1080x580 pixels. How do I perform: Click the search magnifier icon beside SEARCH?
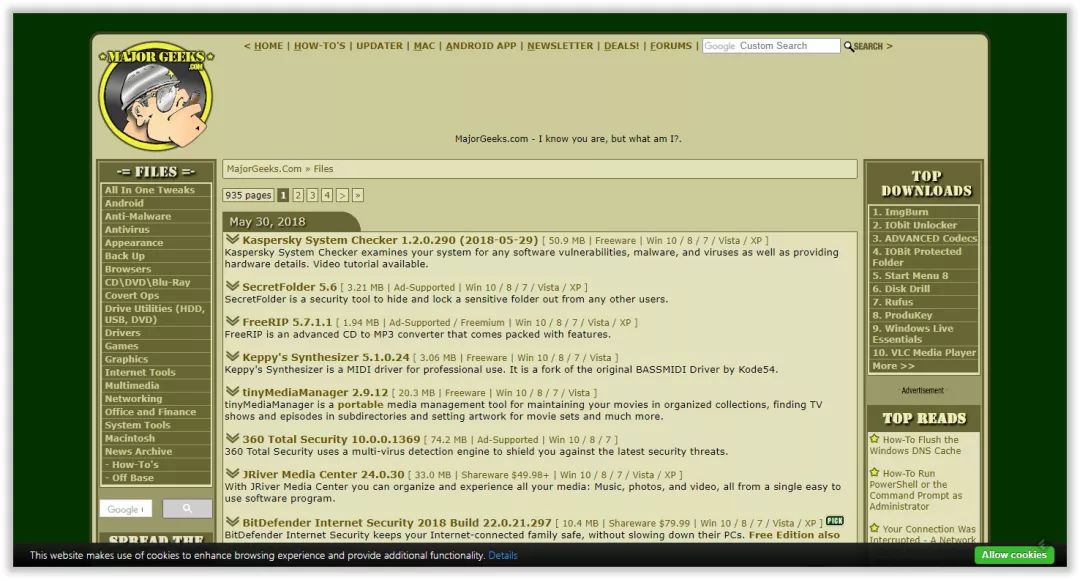[x=849, y=46]
